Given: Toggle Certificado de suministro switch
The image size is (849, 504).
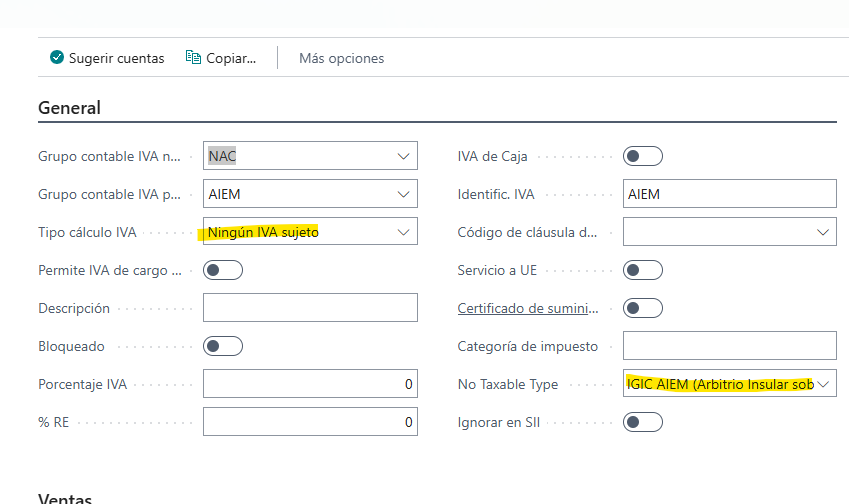Looking at the screenshot, I should [x=642, y=308].
